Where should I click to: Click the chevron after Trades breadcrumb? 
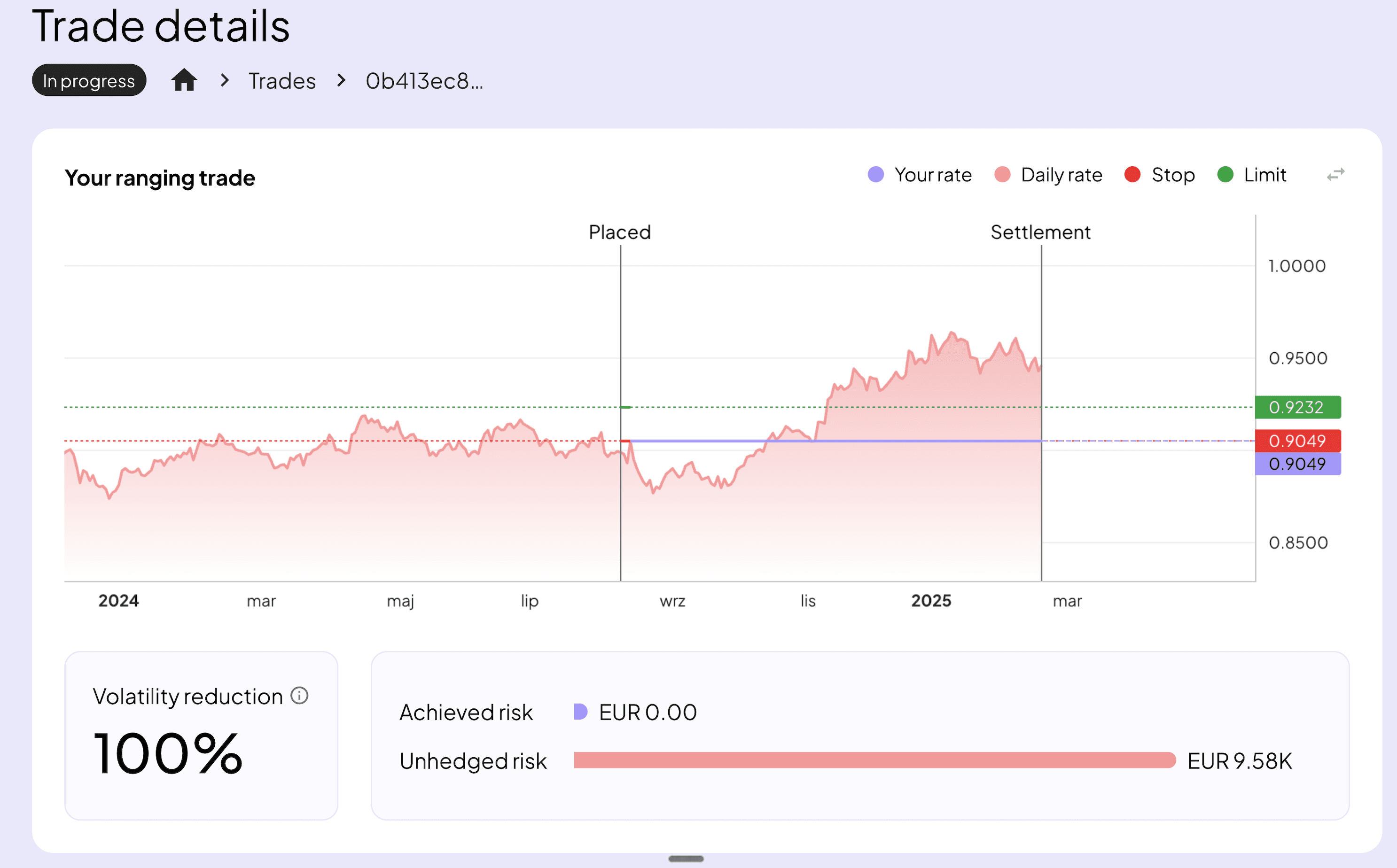pyautogui.click(x=341, y=80)
